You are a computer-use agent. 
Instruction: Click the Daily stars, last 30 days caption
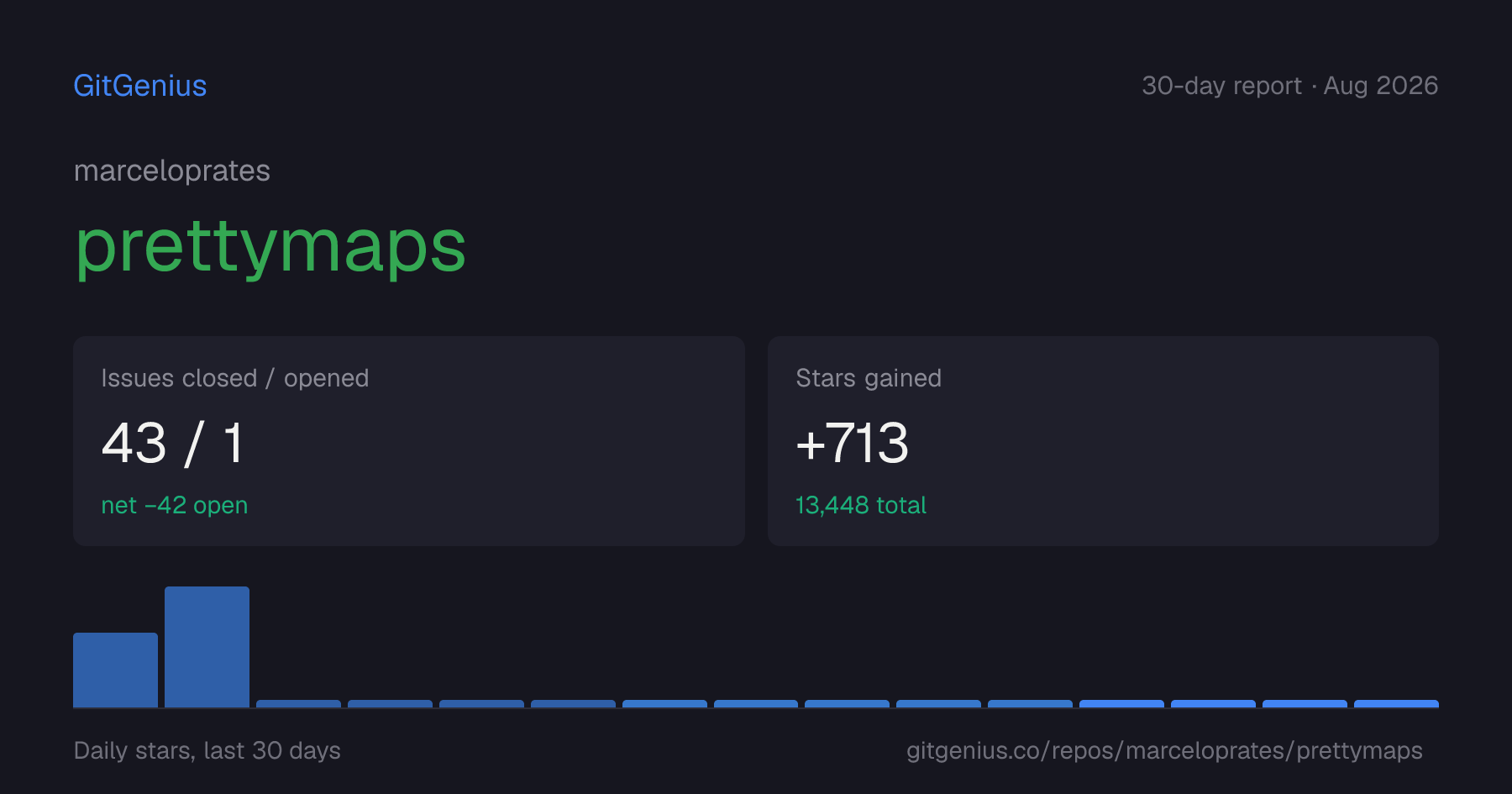[x=207, y=750]
